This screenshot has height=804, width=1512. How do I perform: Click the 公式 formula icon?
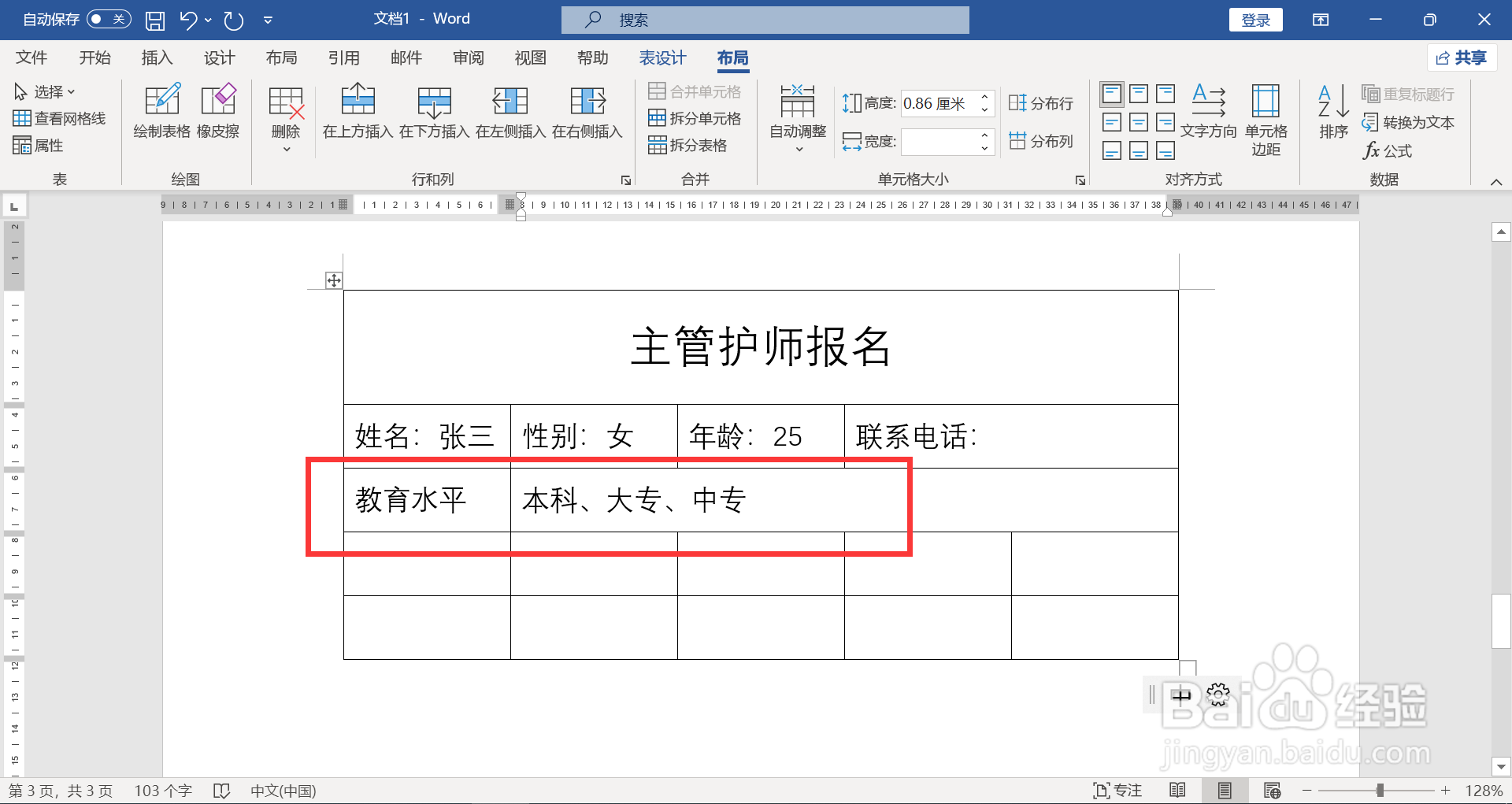click(1388, 150)
